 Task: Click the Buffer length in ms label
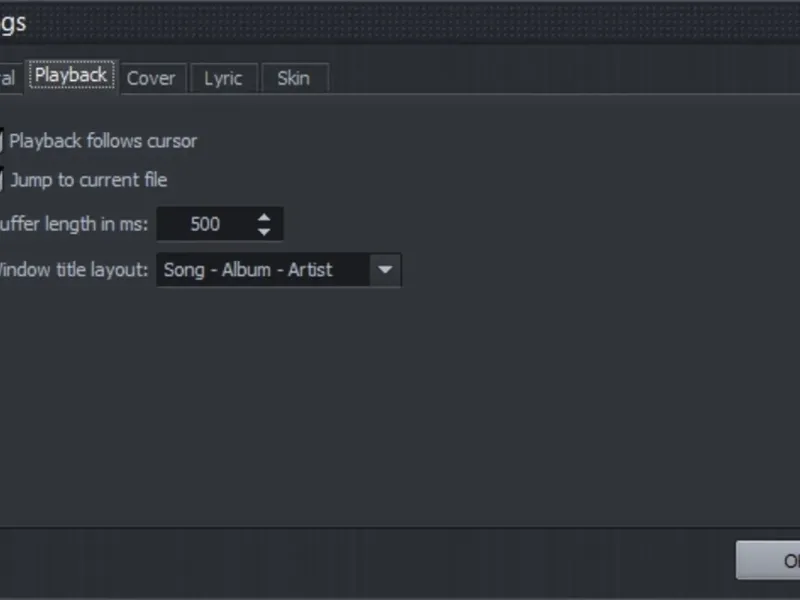[74, 224]
